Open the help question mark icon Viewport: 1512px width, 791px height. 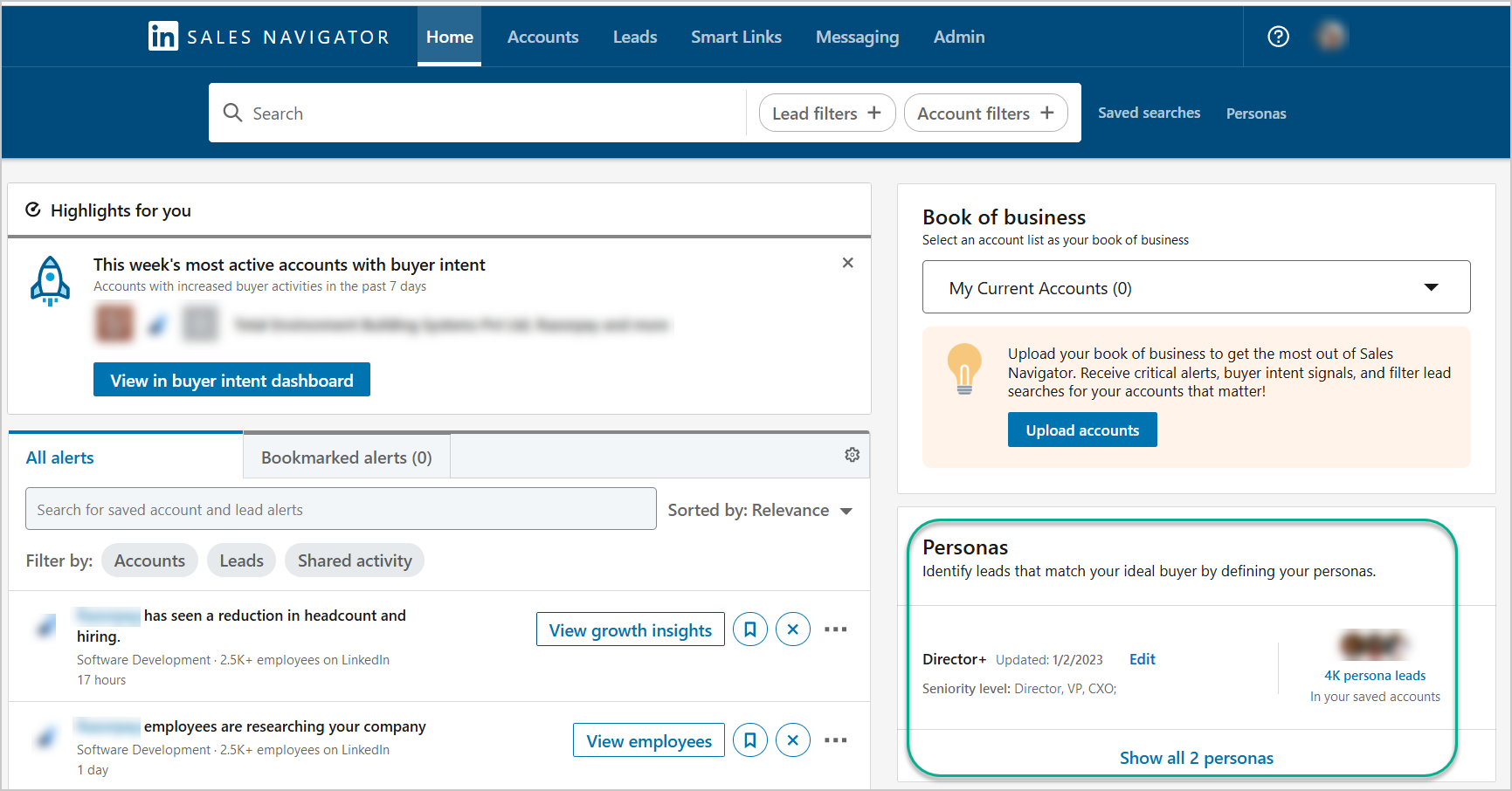pyautogui.click(x=1278, y=36)
